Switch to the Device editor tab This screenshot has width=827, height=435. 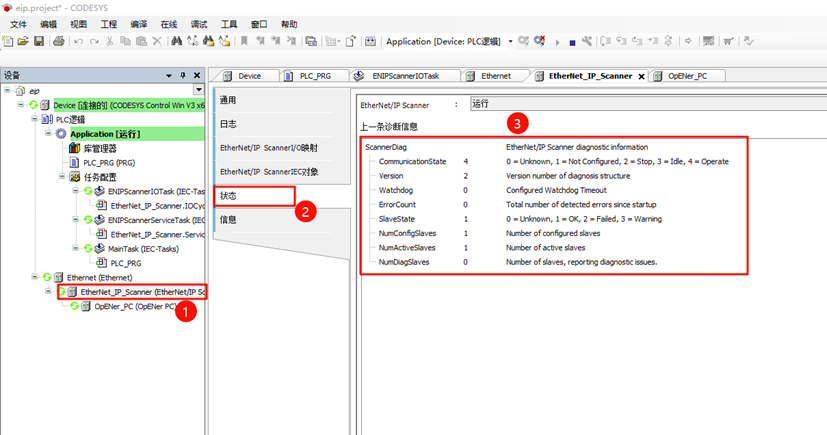[x=247, y=76]
